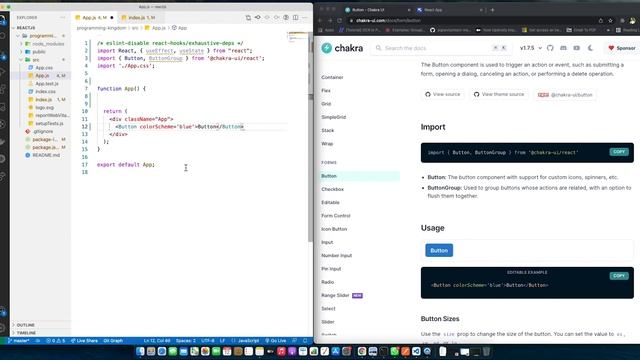Open Flex in the docs sidebar

click(326, 91)
